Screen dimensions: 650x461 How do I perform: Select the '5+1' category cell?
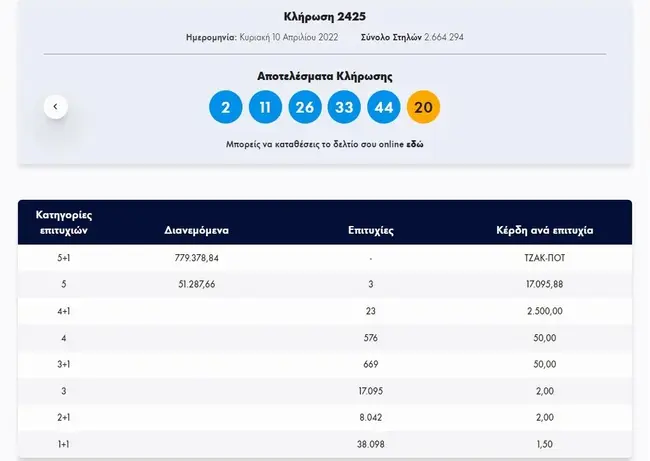point(64,258)
